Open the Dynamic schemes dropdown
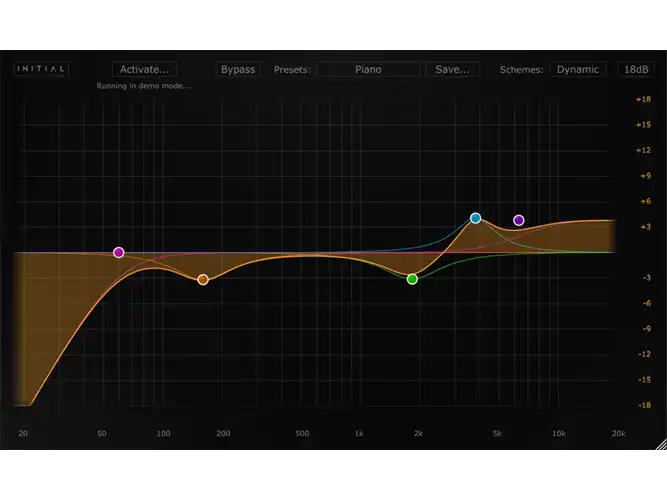The height and width of the screenshot is (500, 667). point(578,69)
